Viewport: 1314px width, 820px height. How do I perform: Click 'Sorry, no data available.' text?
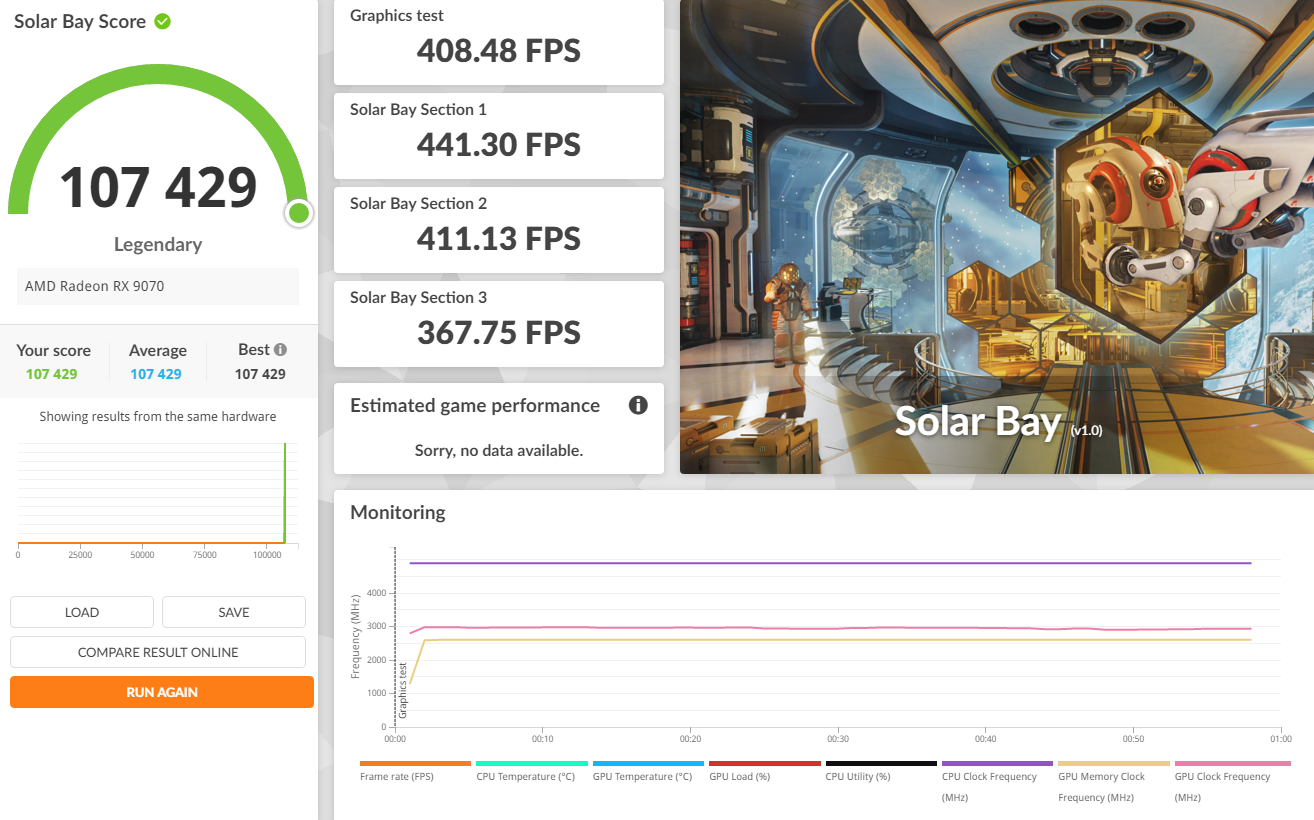pos(498,451)
